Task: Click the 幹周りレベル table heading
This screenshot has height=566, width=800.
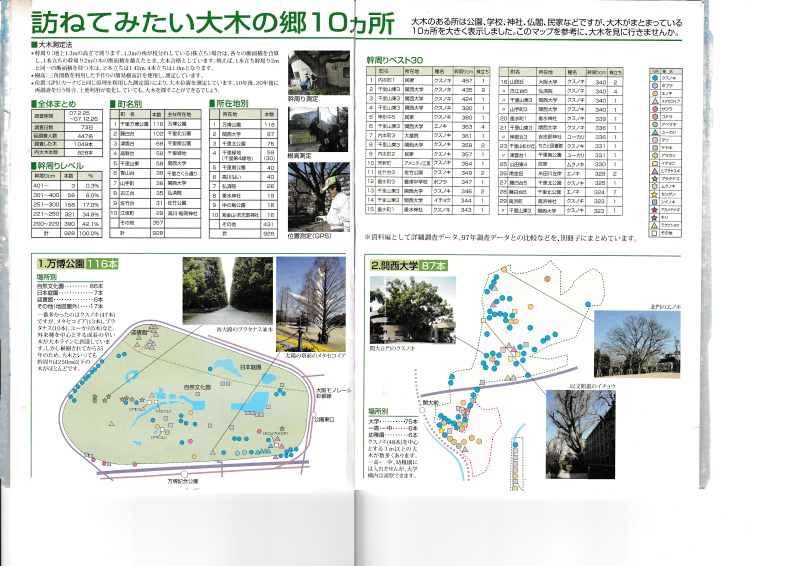Action: tap(57, 166)
